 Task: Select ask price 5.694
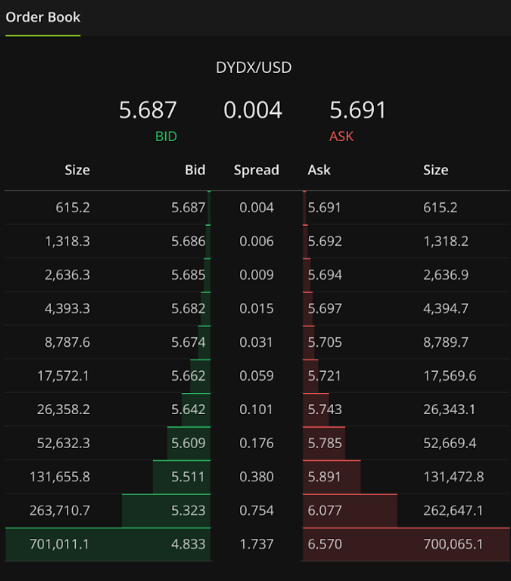point(325,275)
